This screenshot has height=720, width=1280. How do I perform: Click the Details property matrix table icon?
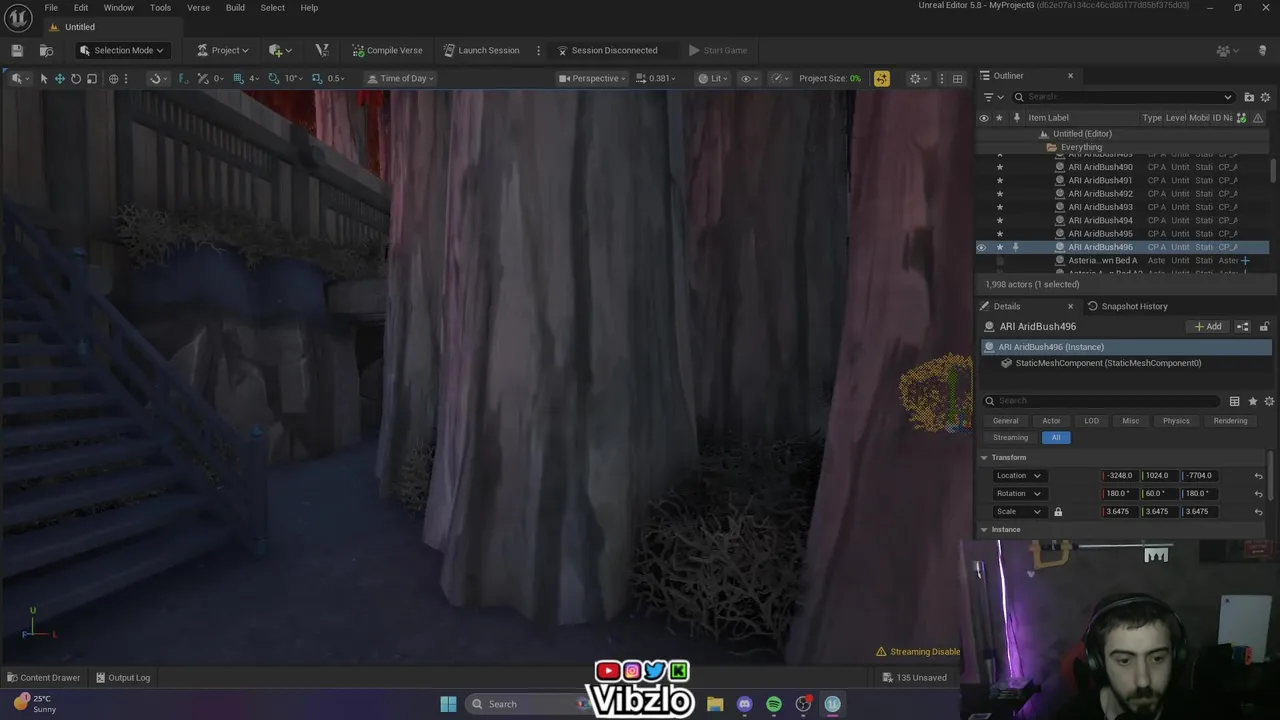pyautogui.click(x=1234, y=401)
